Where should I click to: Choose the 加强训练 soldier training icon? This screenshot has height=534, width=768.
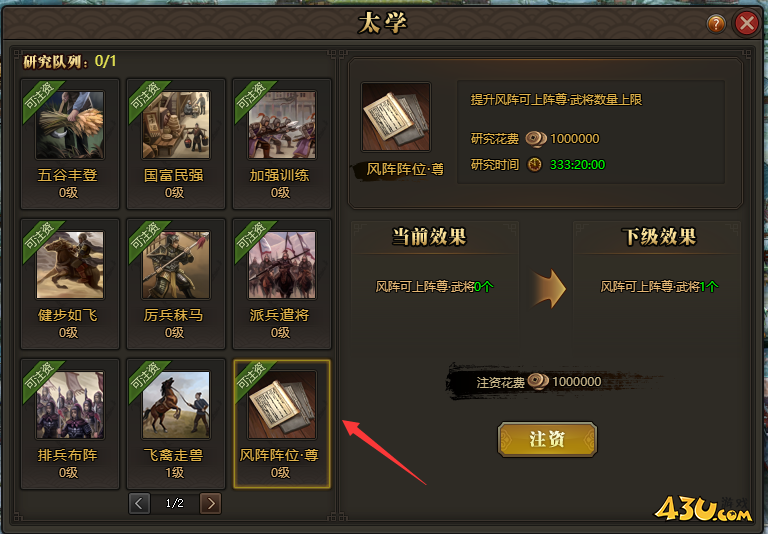(x=282, y=125)
